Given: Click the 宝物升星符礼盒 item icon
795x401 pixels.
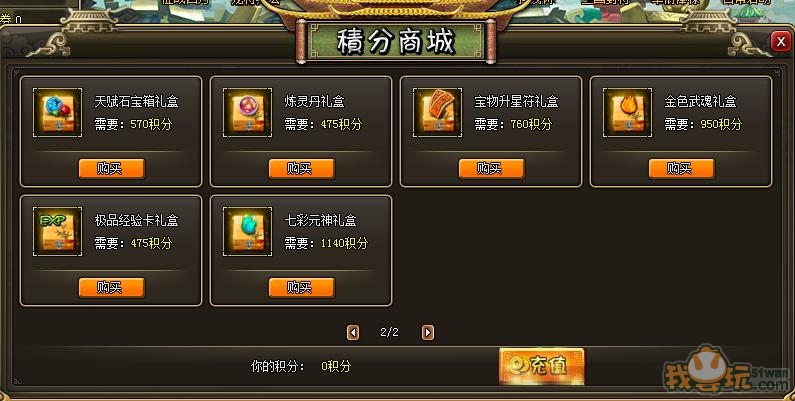Looking at the screenshot, I should click(438, 113).
